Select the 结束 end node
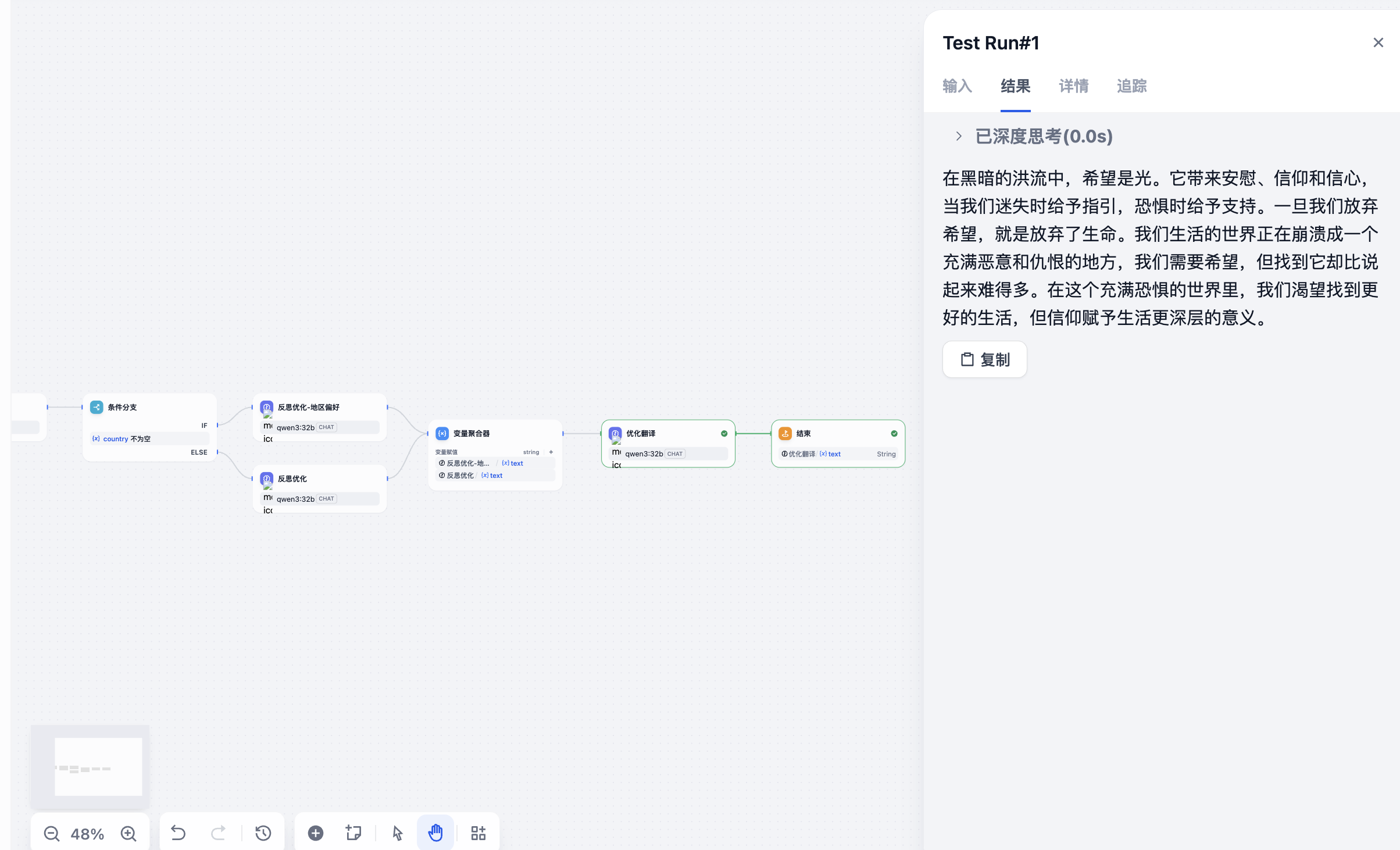The image size is (1400, 850). click(838, 444)
